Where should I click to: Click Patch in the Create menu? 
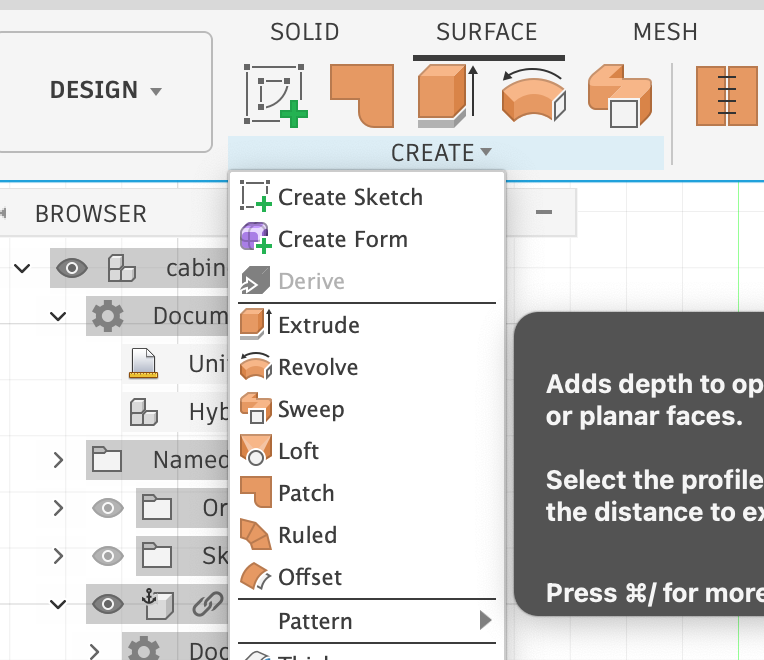[x=367, y=493]
